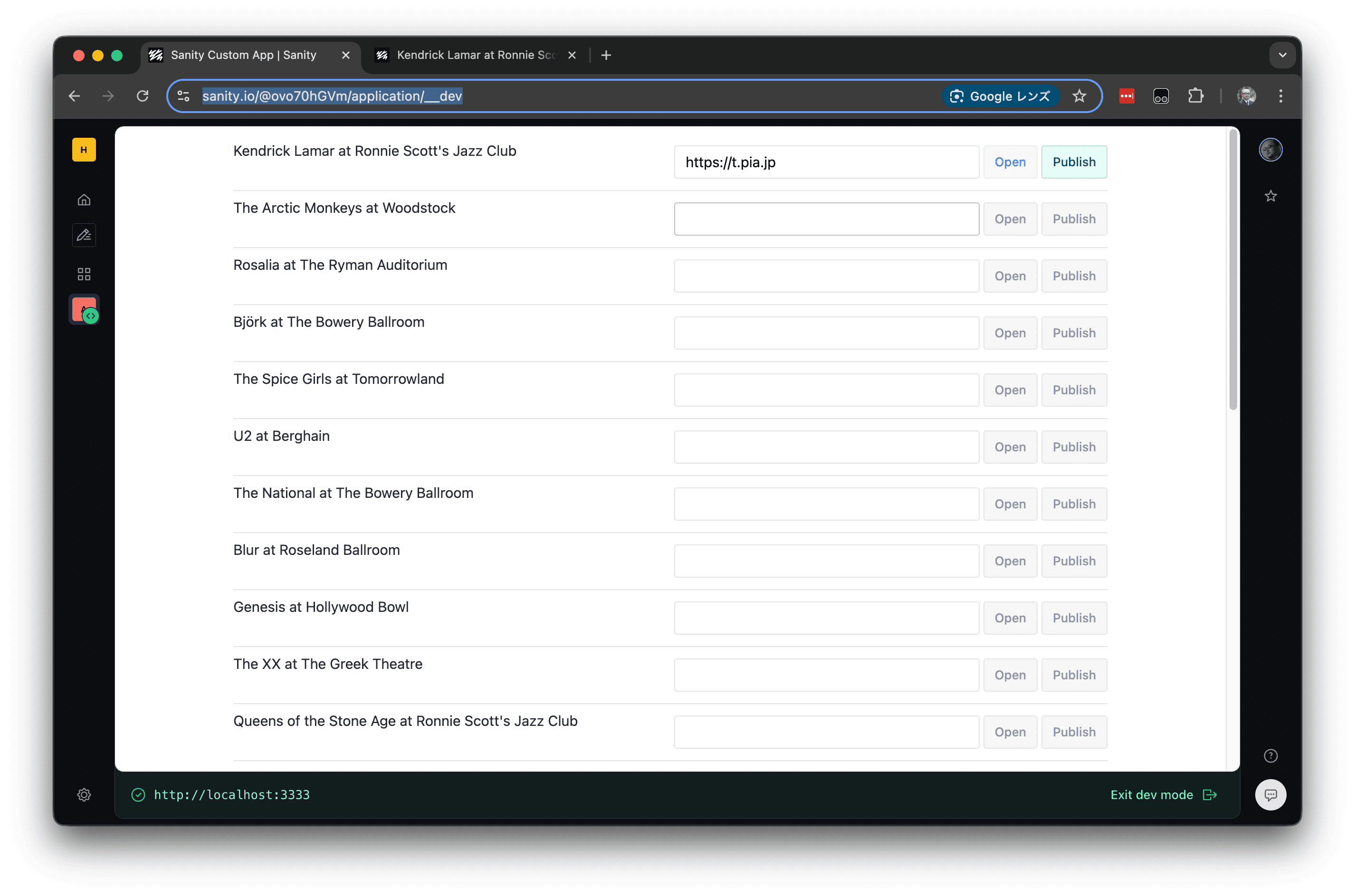Click the star favorite icon in right panel
Image resolution: width=1355 pixels, height=896 pixels.
(1270, 196)
